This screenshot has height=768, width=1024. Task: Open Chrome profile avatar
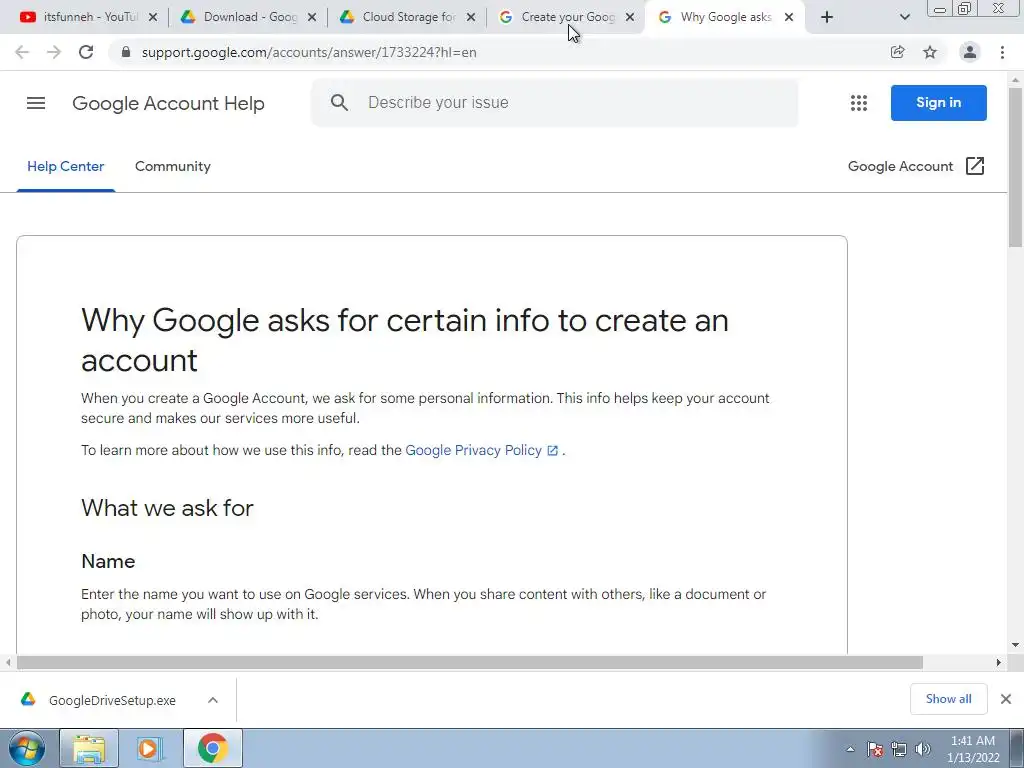click(x=970, y=52)
